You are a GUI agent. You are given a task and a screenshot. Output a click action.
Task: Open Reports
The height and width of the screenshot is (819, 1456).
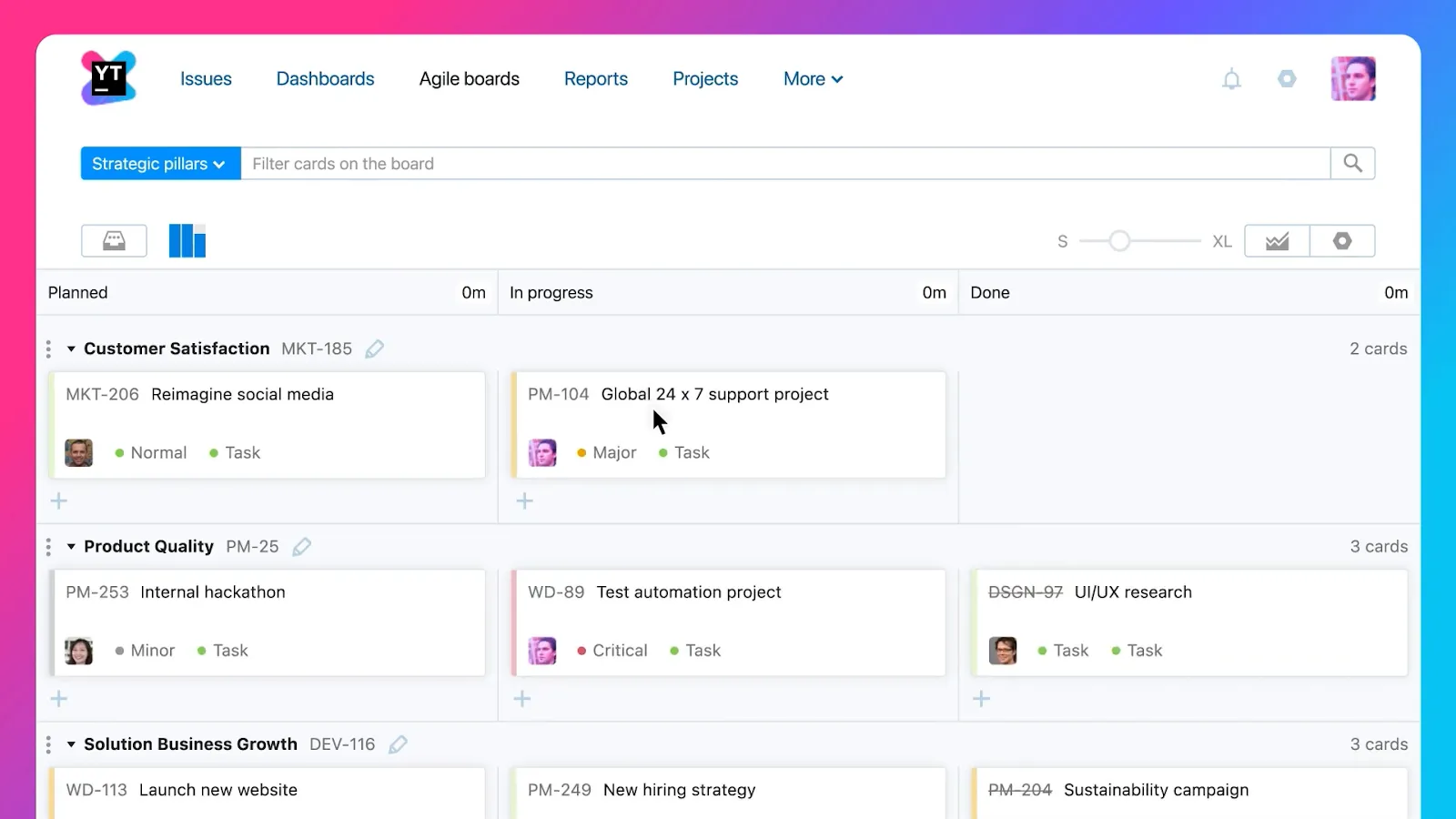596,79
